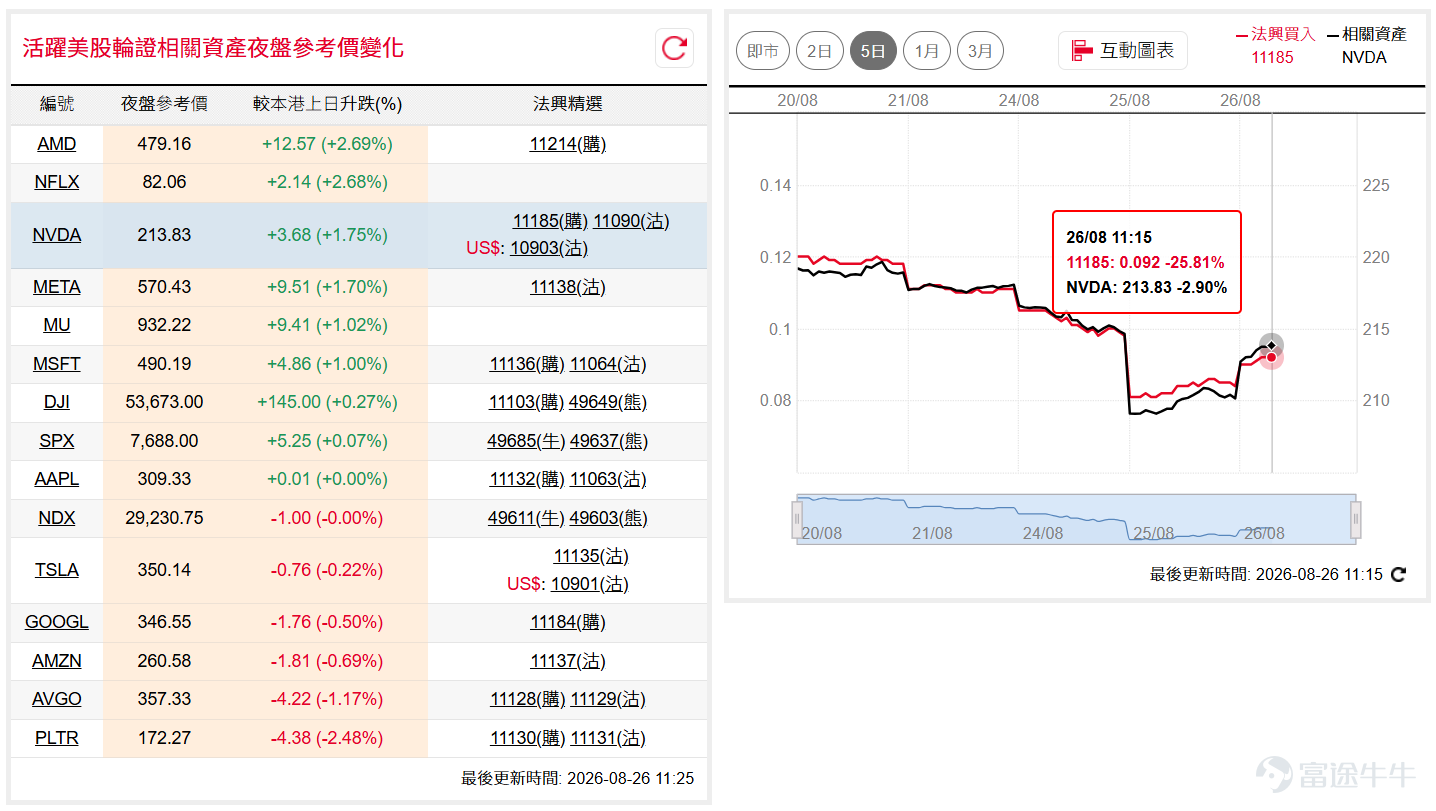Open the DJI index link
This screenshot has width=1436, height=811.
[57, 402]
